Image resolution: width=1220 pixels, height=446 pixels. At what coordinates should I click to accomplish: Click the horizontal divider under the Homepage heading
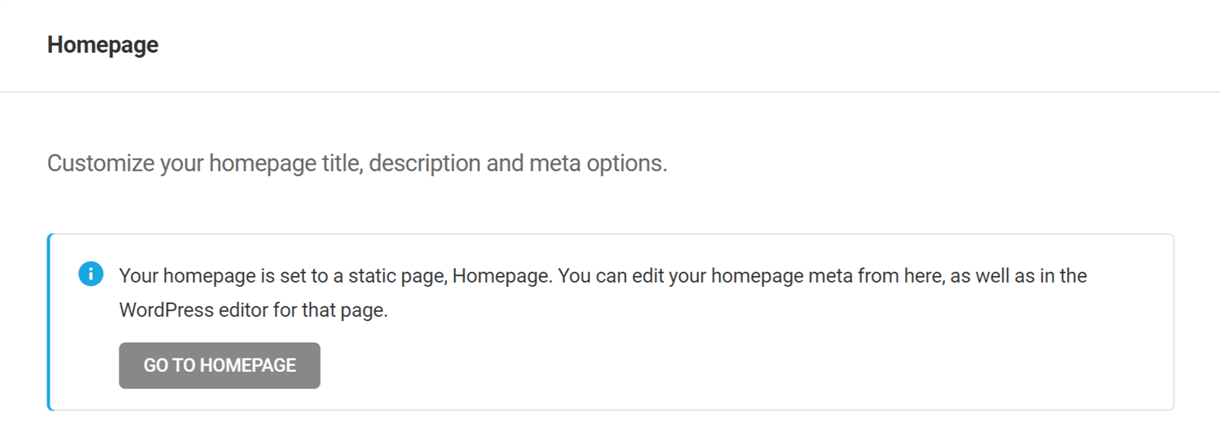[610, 92]
